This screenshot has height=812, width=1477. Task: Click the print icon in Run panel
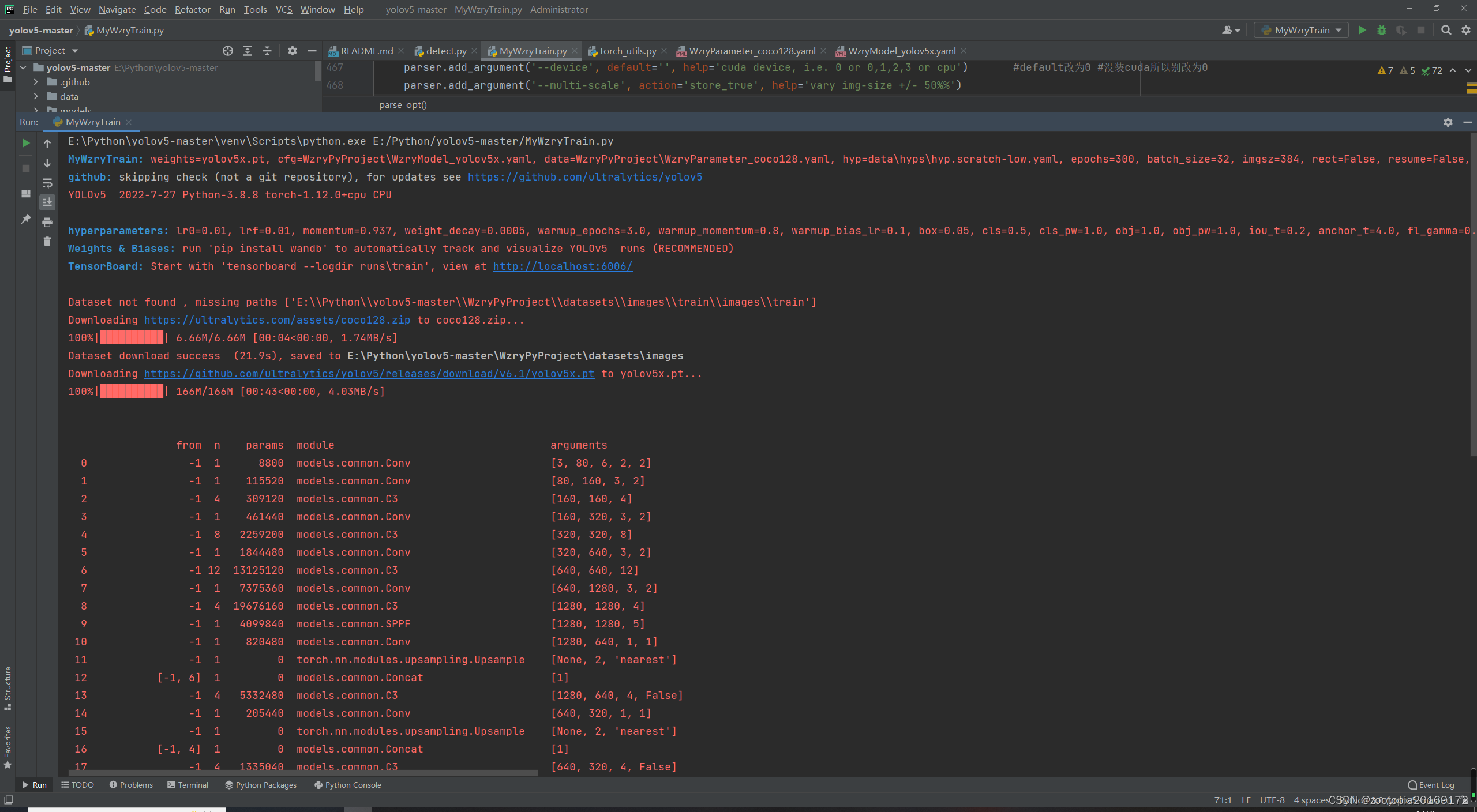(47, 222)
